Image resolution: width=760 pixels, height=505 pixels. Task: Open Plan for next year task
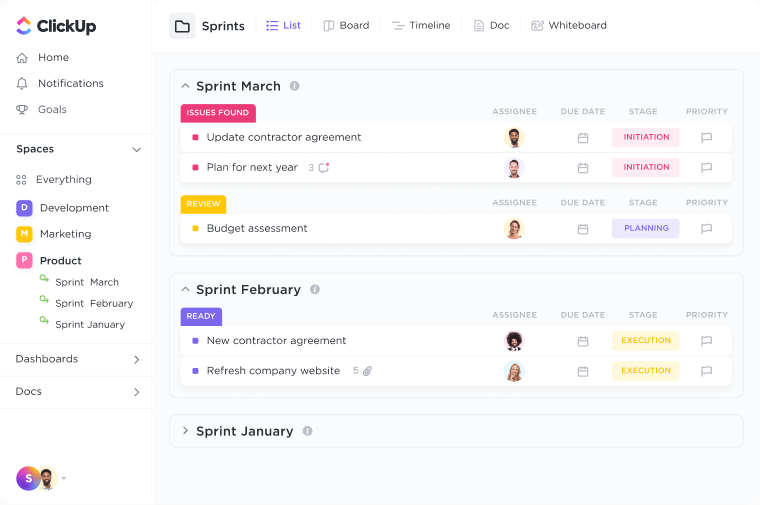pos(252,168)
